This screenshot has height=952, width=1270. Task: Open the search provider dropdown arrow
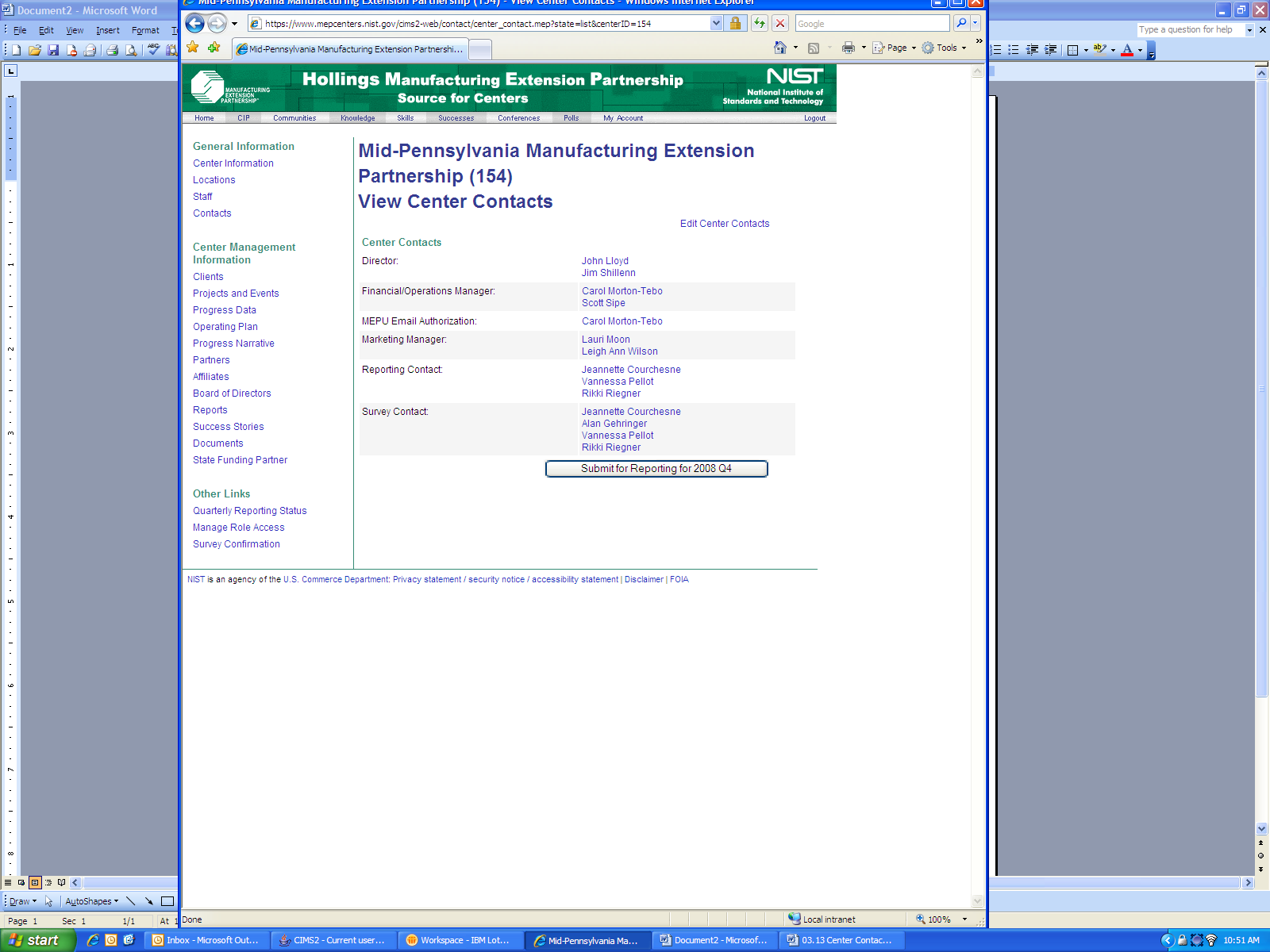[x=976, y=24]
